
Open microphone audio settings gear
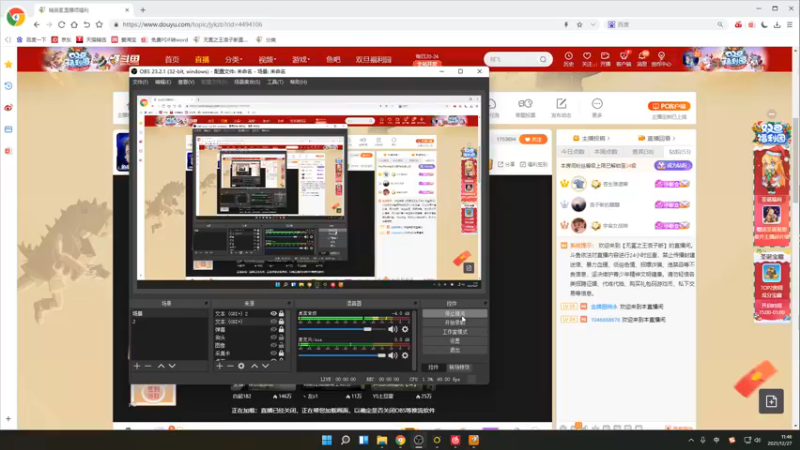(x=405, y=355)
